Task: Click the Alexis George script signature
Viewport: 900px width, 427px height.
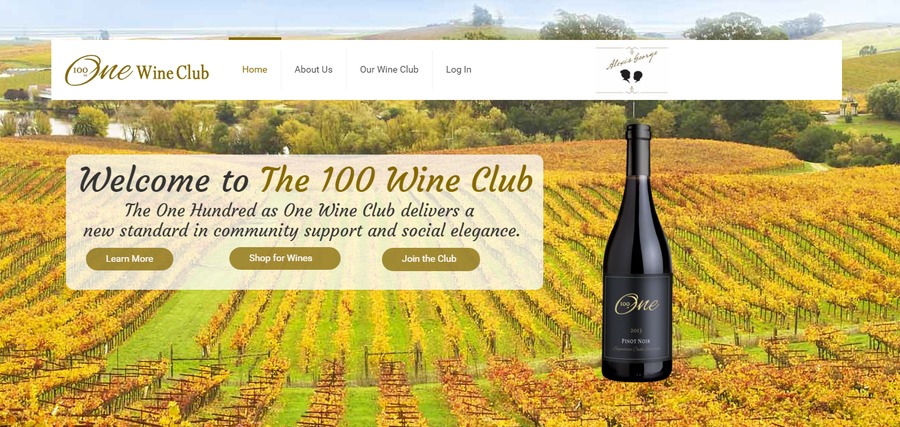Action: pos(631,59)
